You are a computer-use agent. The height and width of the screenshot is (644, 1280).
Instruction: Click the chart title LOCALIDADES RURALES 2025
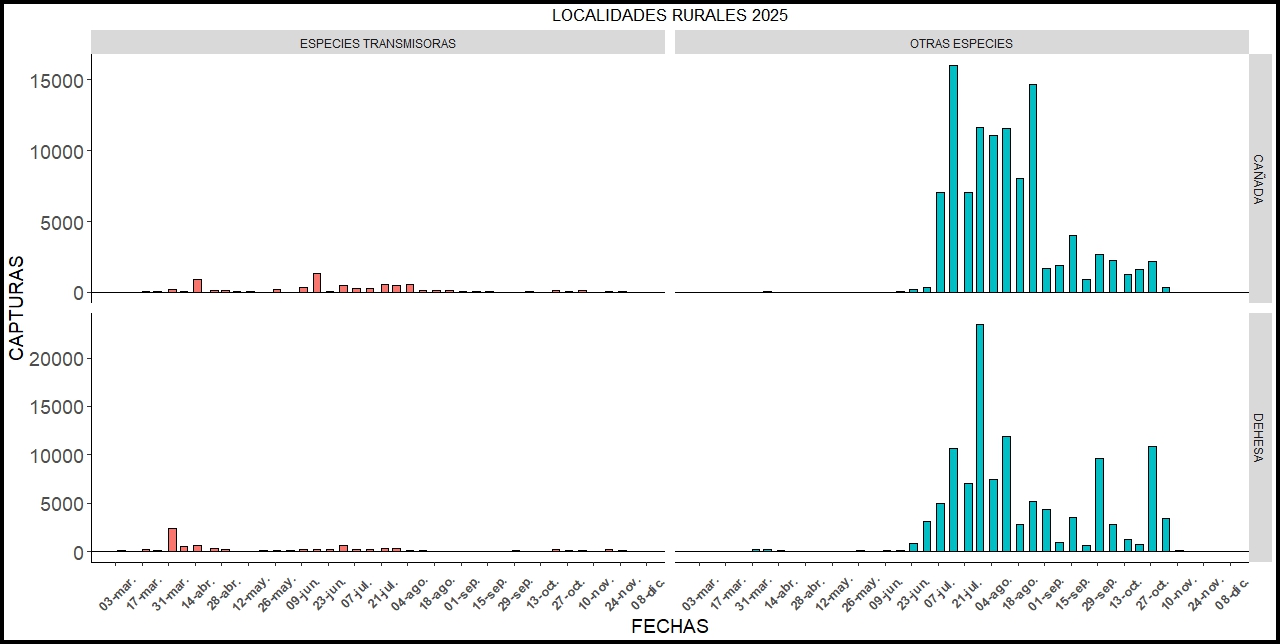pyautogui.click(x=669, y=16)
